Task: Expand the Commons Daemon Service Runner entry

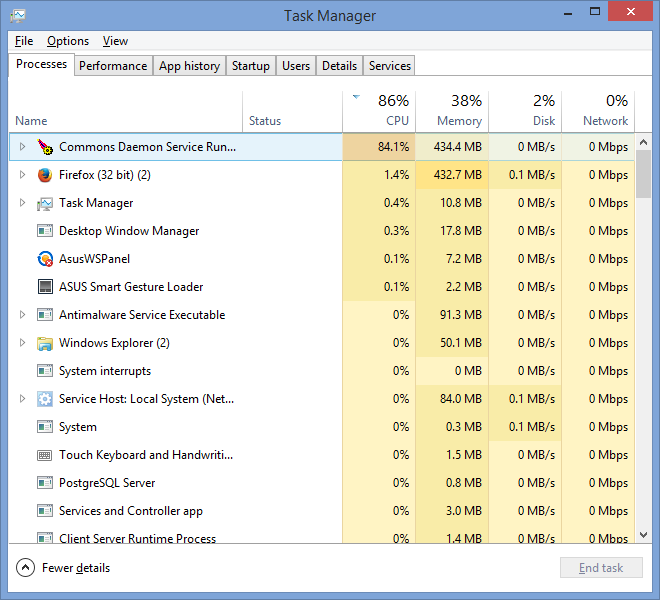Action: (23, 147)
